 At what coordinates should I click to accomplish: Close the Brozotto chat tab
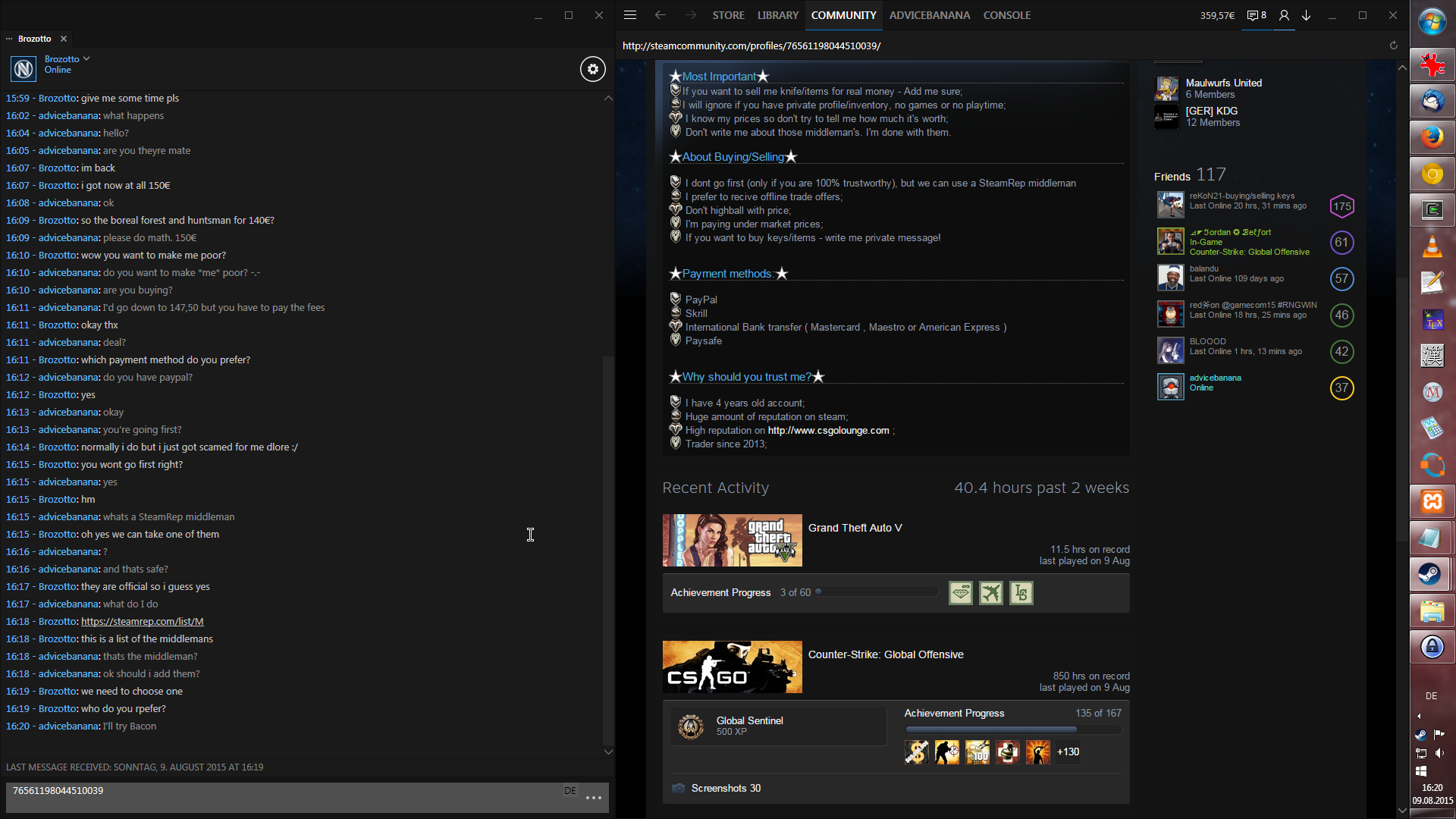click(x=64, y=39)
